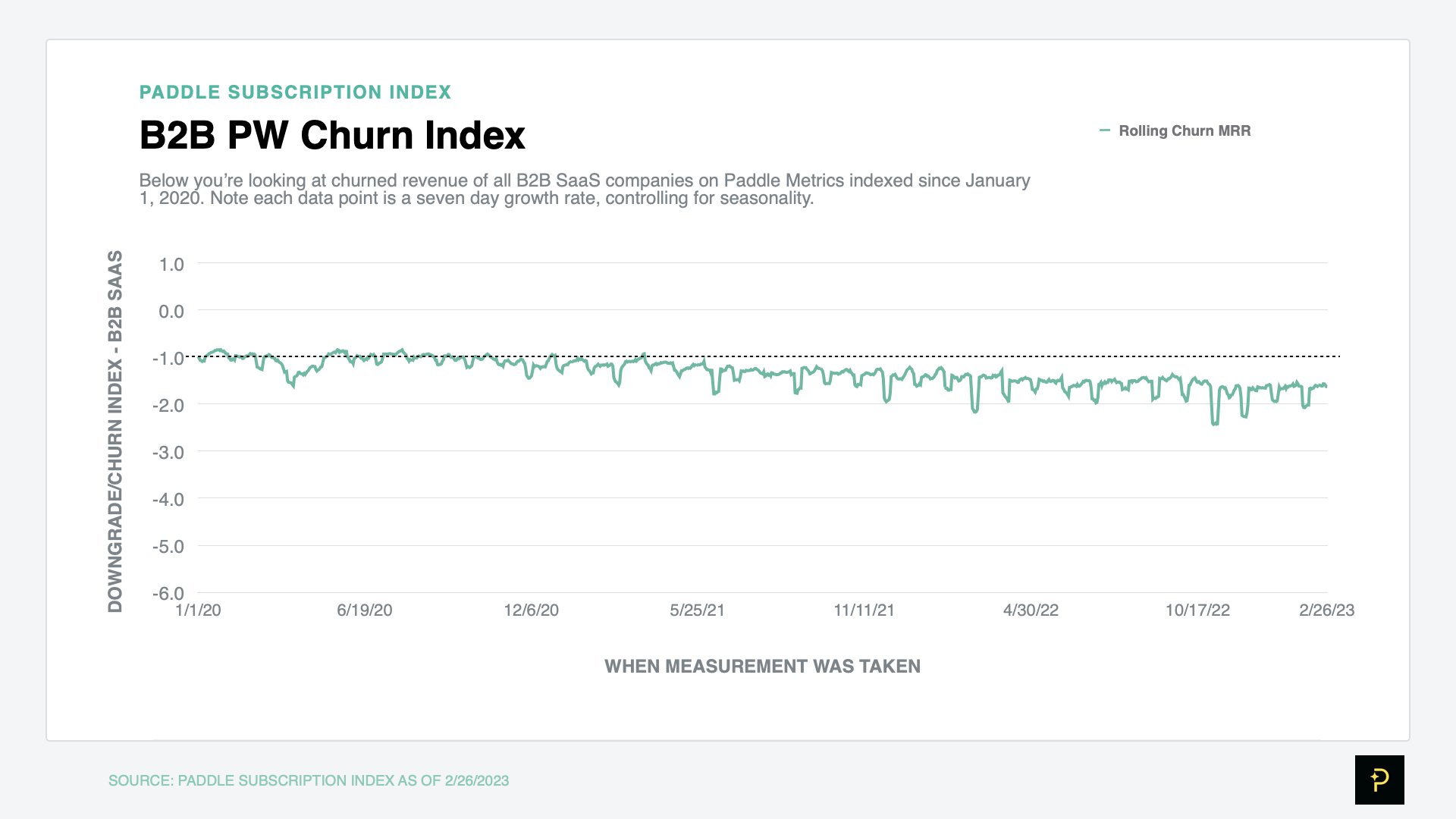Click the WHEN MEASUREMENT WAS TAKEN axis label
1456x819 pixels.
pos(762,666)
